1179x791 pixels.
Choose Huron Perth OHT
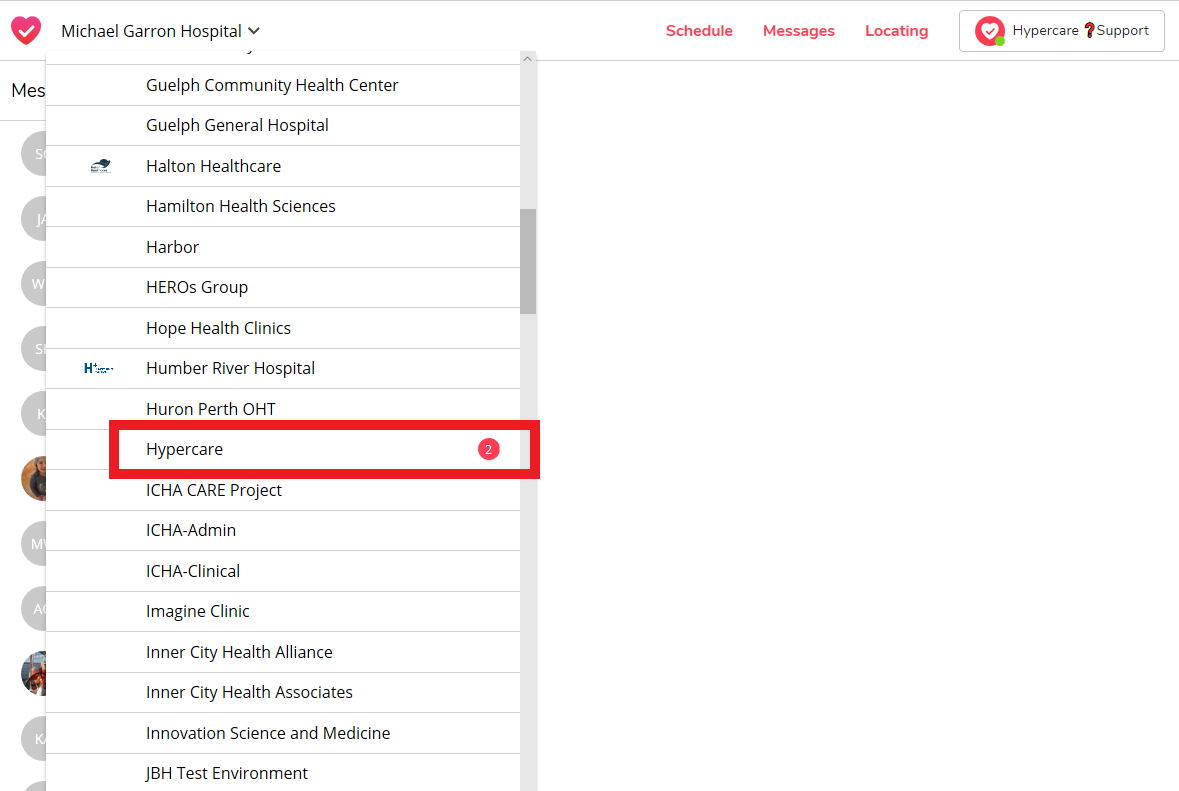point(283,409)
